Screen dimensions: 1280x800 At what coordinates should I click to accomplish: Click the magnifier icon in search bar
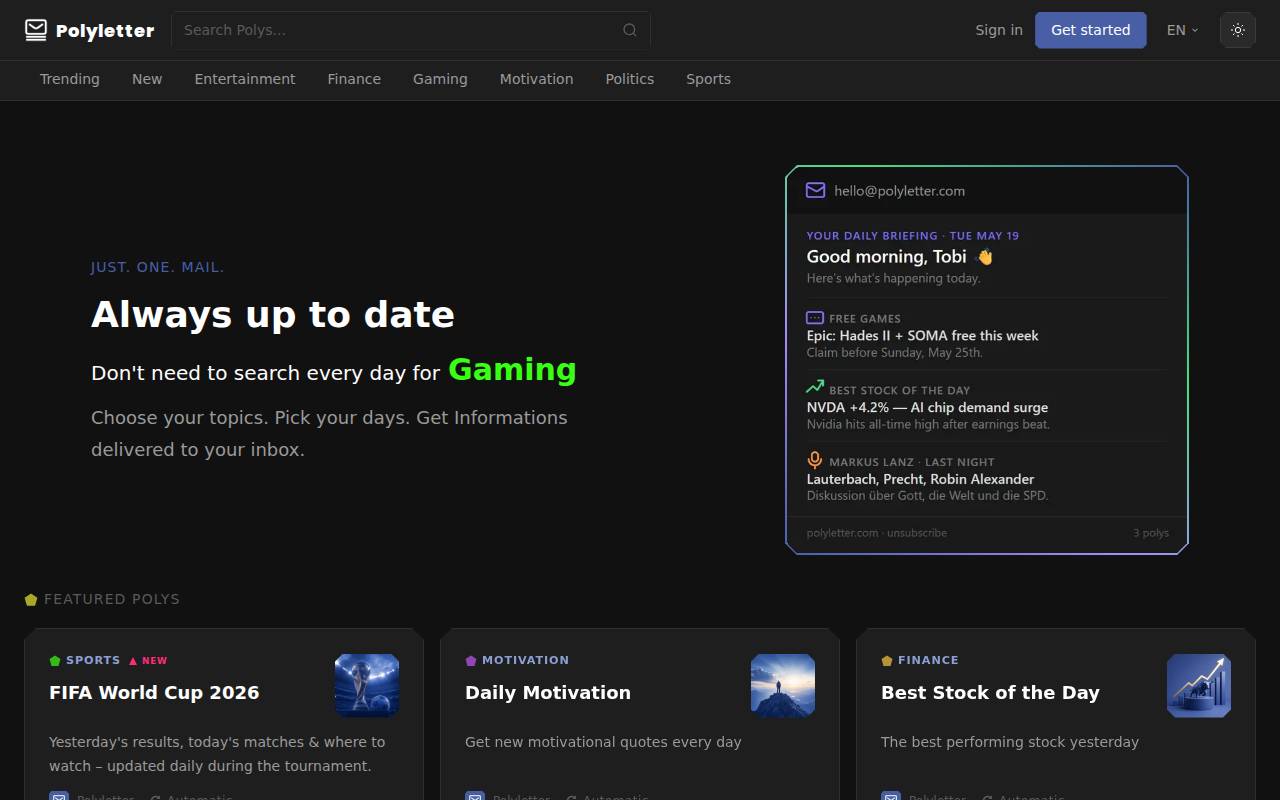coord(630,30)
